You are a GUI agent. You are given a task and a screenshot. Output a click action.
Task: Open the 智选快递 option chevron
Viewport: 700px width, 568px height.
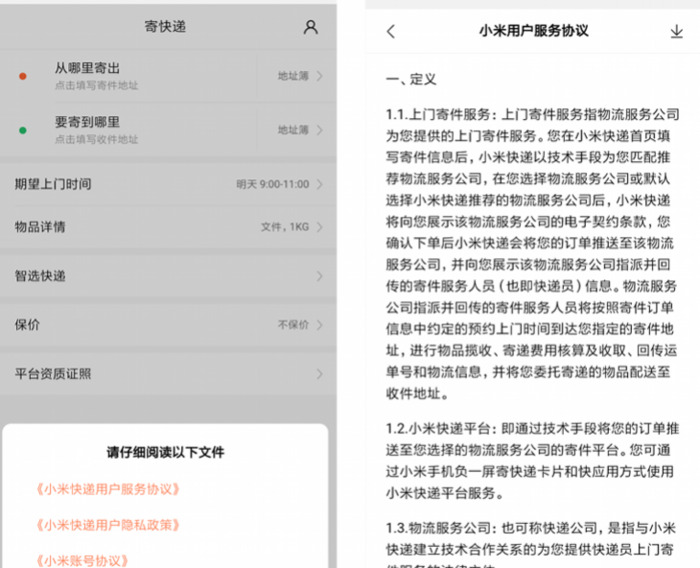[319, 276]
